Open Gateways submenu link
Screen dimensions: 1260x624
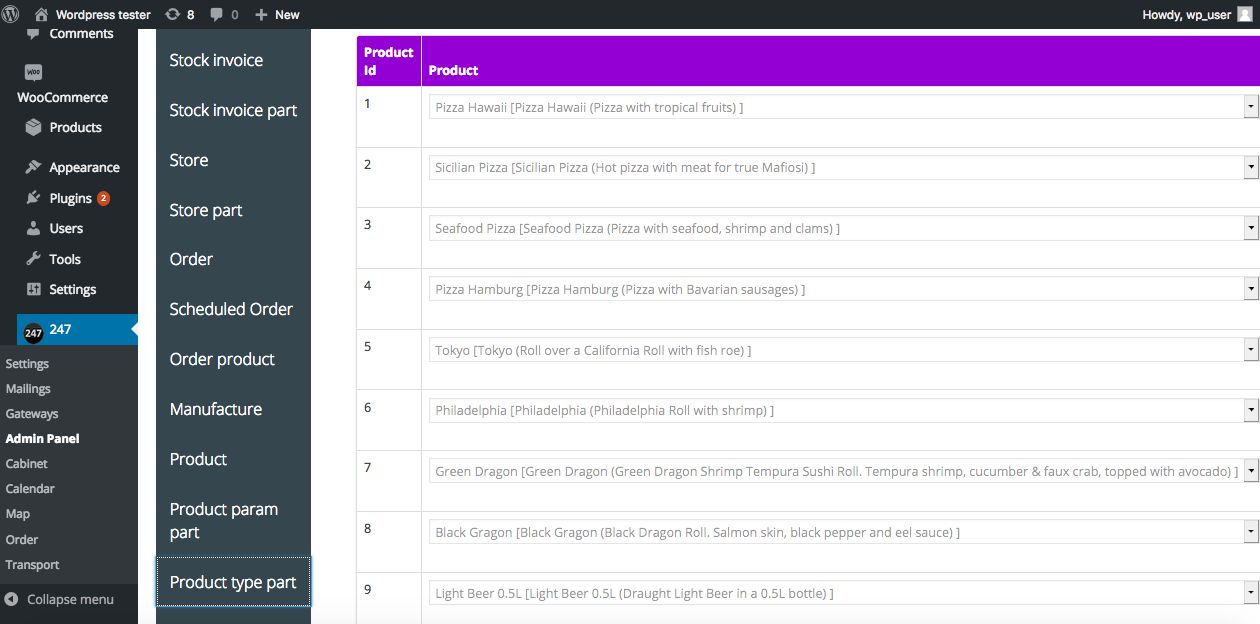pyautogui.click(x=32, y=414)
